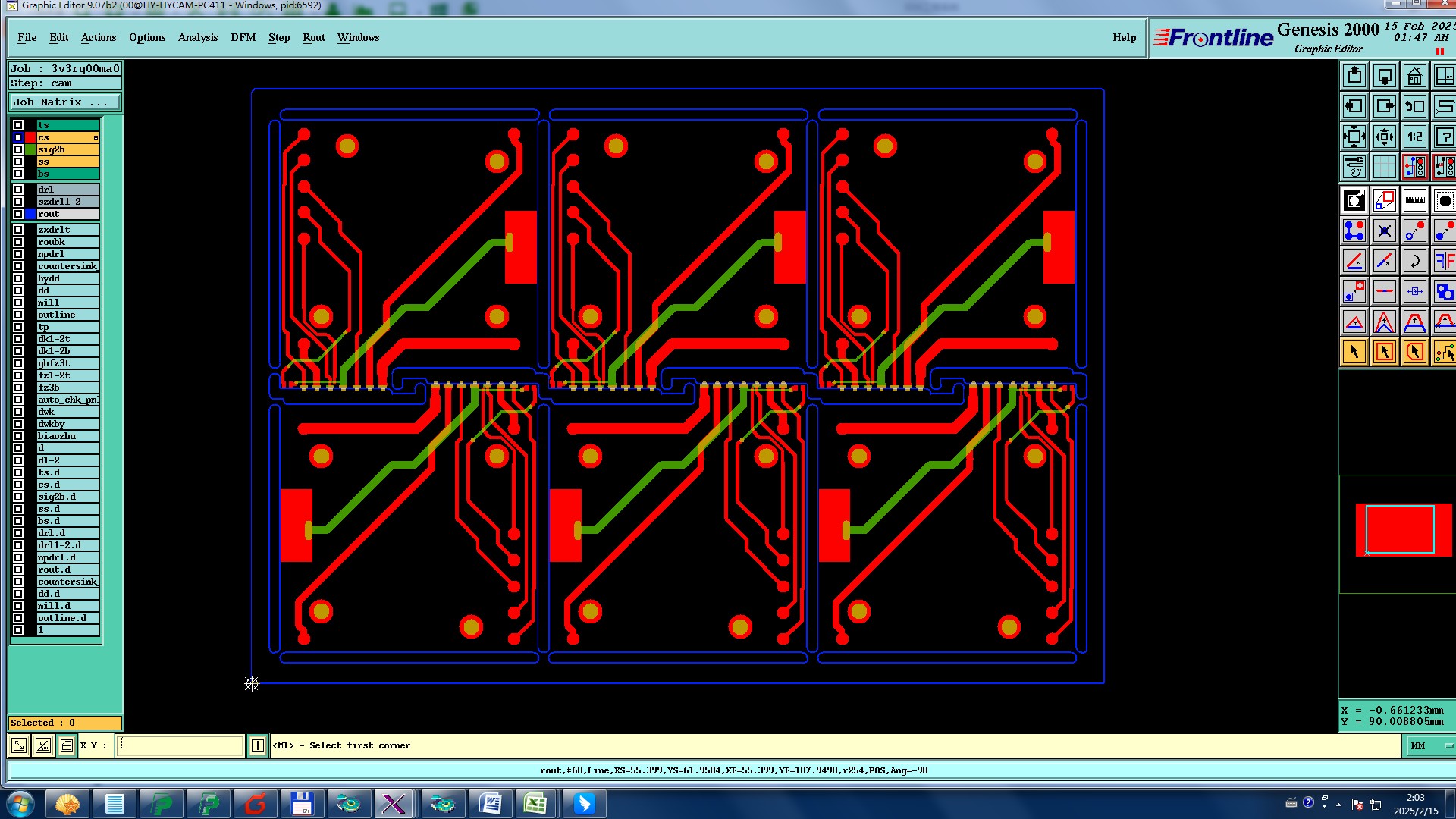The height and width of the screenshot is (819, 1456).
Task: Enable the outline layer checkbox
Action: point(18,315)
